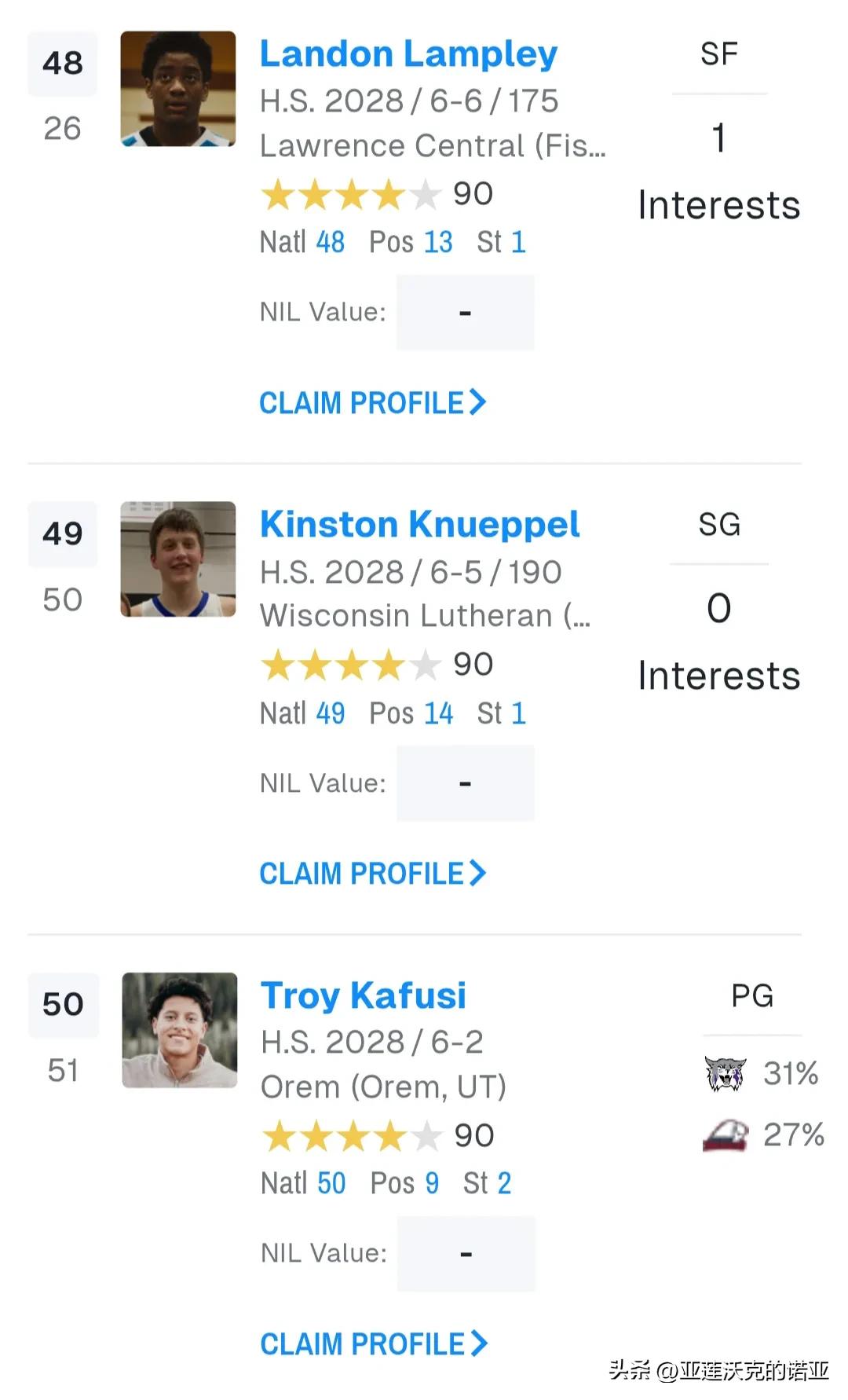The width and height of the screenshot is (848, 1400).
Task: Claim profile chevron arrow for Troy Kafusi
Action: pyautogui.click(x=479, y=1343)
